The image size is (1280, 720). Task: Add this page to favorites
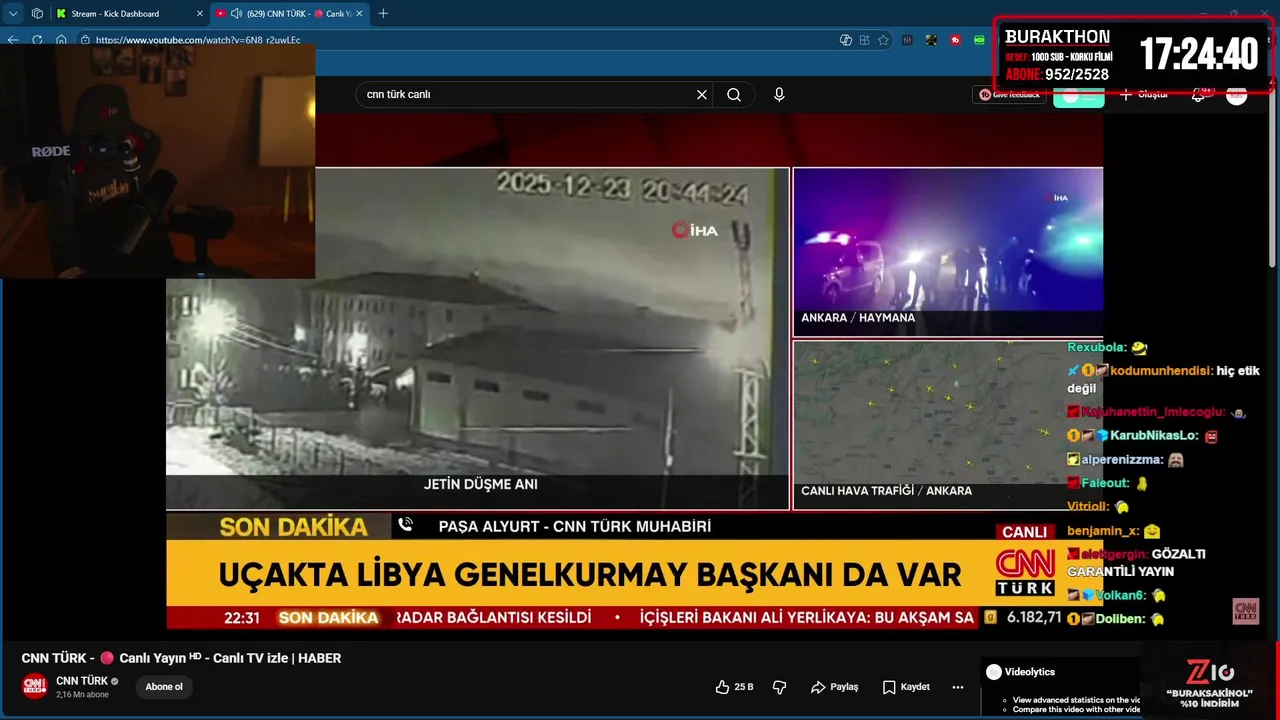pos(883,40)
